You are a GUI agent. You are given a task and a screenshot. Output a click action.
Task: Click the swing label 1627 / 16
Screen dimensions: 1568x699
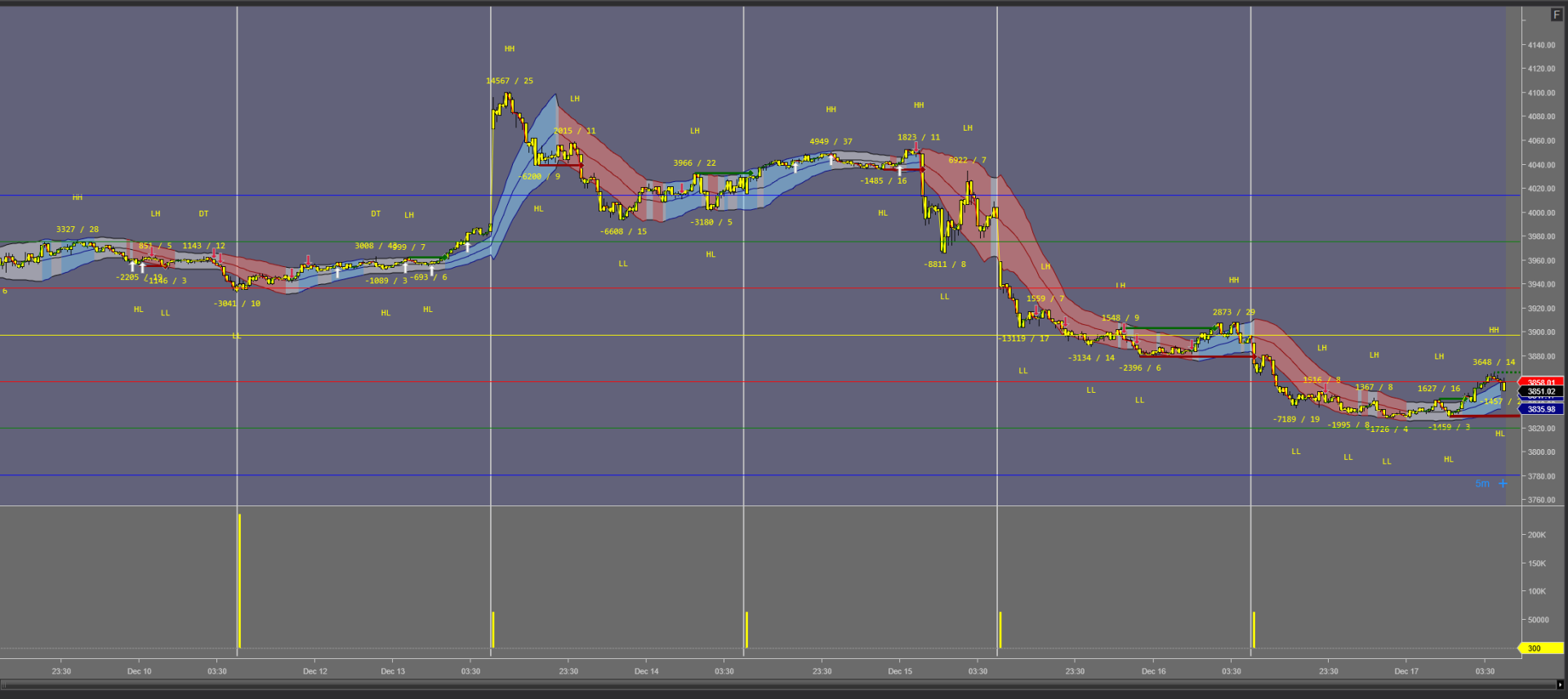pyautogui.click(x=1439, y=389)
